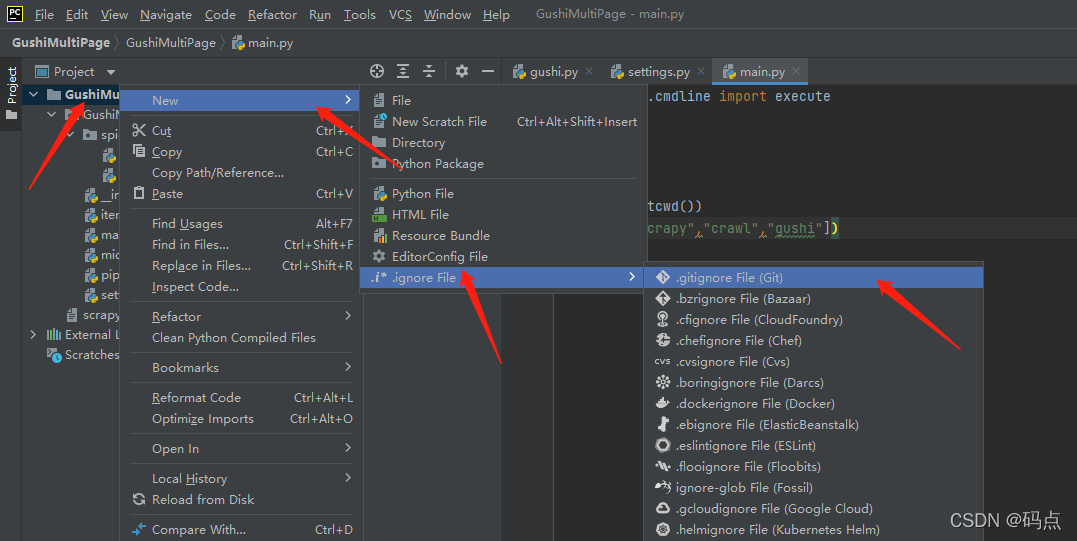Open the File menu
Image resolution: width=1077 pixels, height=541 pixels.
(x=44, y=14)
